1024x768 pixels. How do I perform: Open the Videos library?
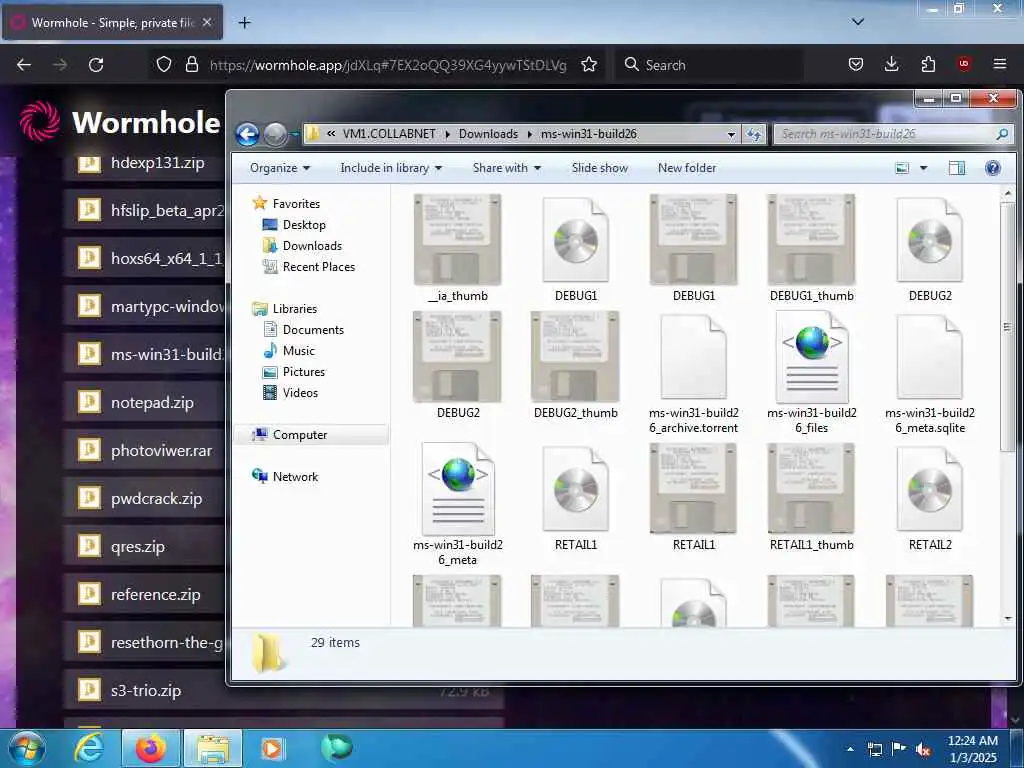[290, 392]
